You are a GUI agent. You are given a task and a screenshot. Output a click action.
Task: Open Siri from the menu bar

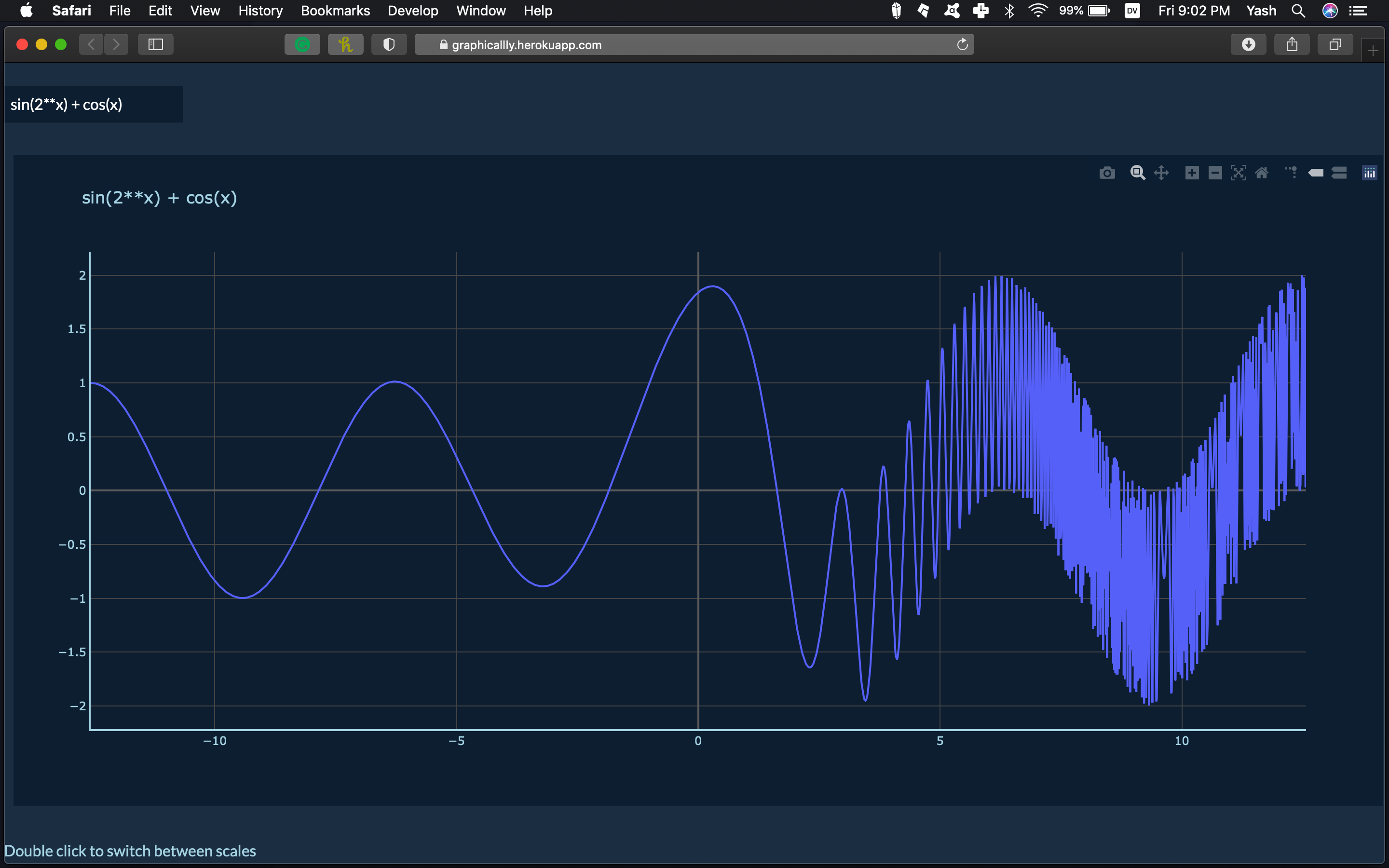click(1330, 10)
